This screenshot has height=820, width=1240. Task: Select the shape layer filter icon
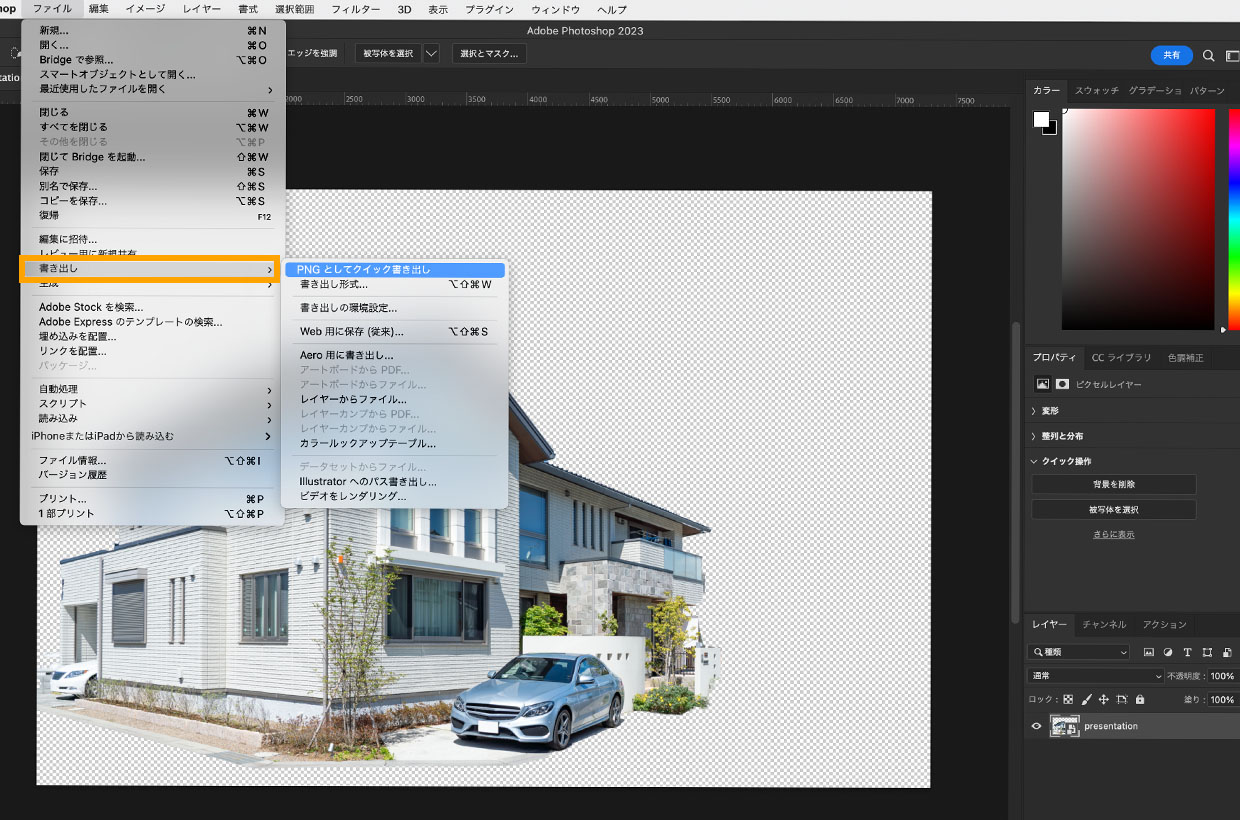1207,652
